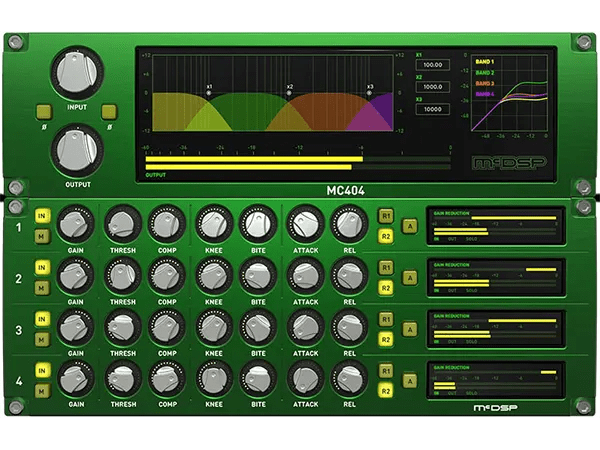Click band 4 THRESH knob

click(123, 379)
